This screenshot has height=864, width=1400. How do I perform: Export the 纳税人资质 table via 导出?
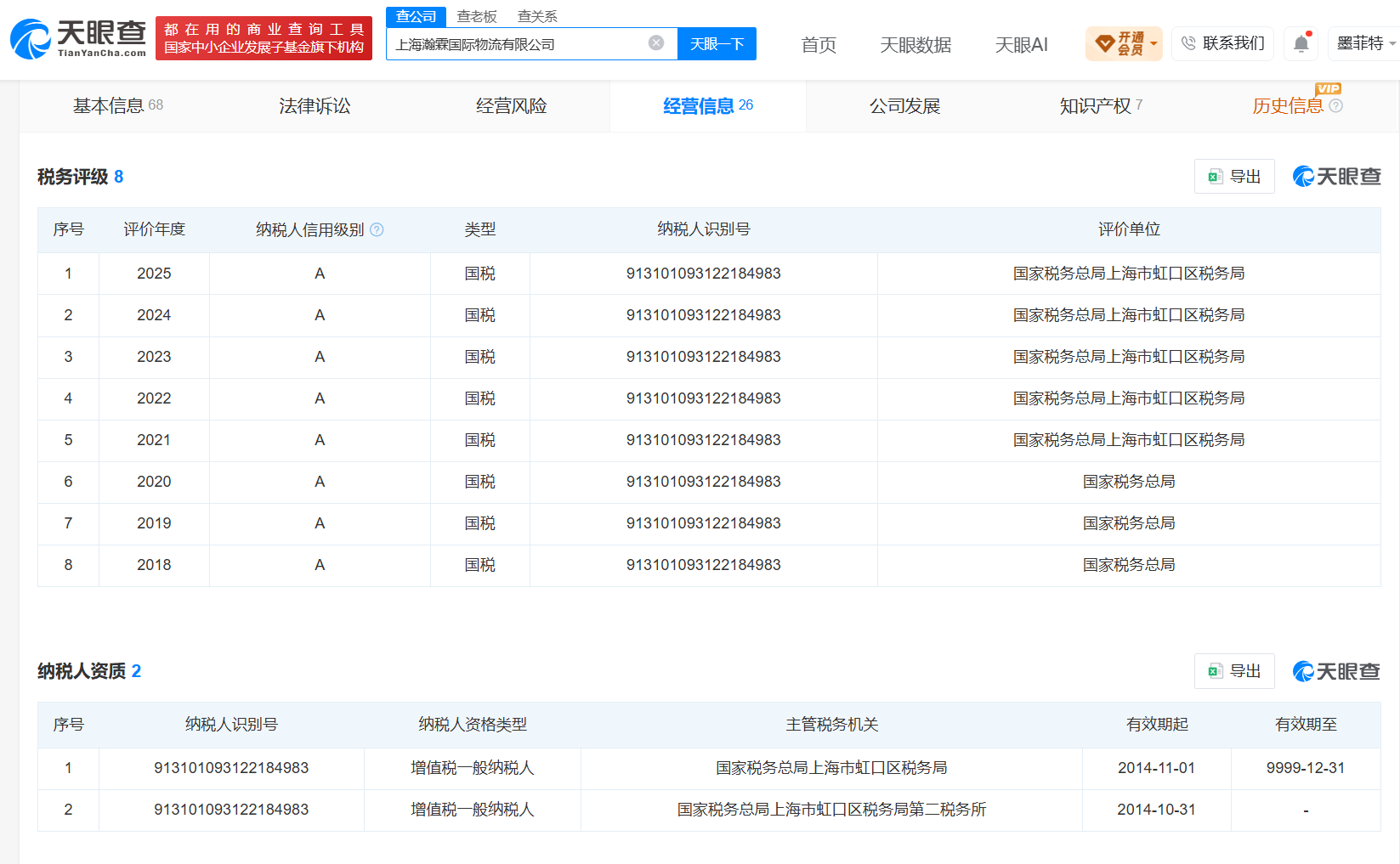click(1234, 671)
